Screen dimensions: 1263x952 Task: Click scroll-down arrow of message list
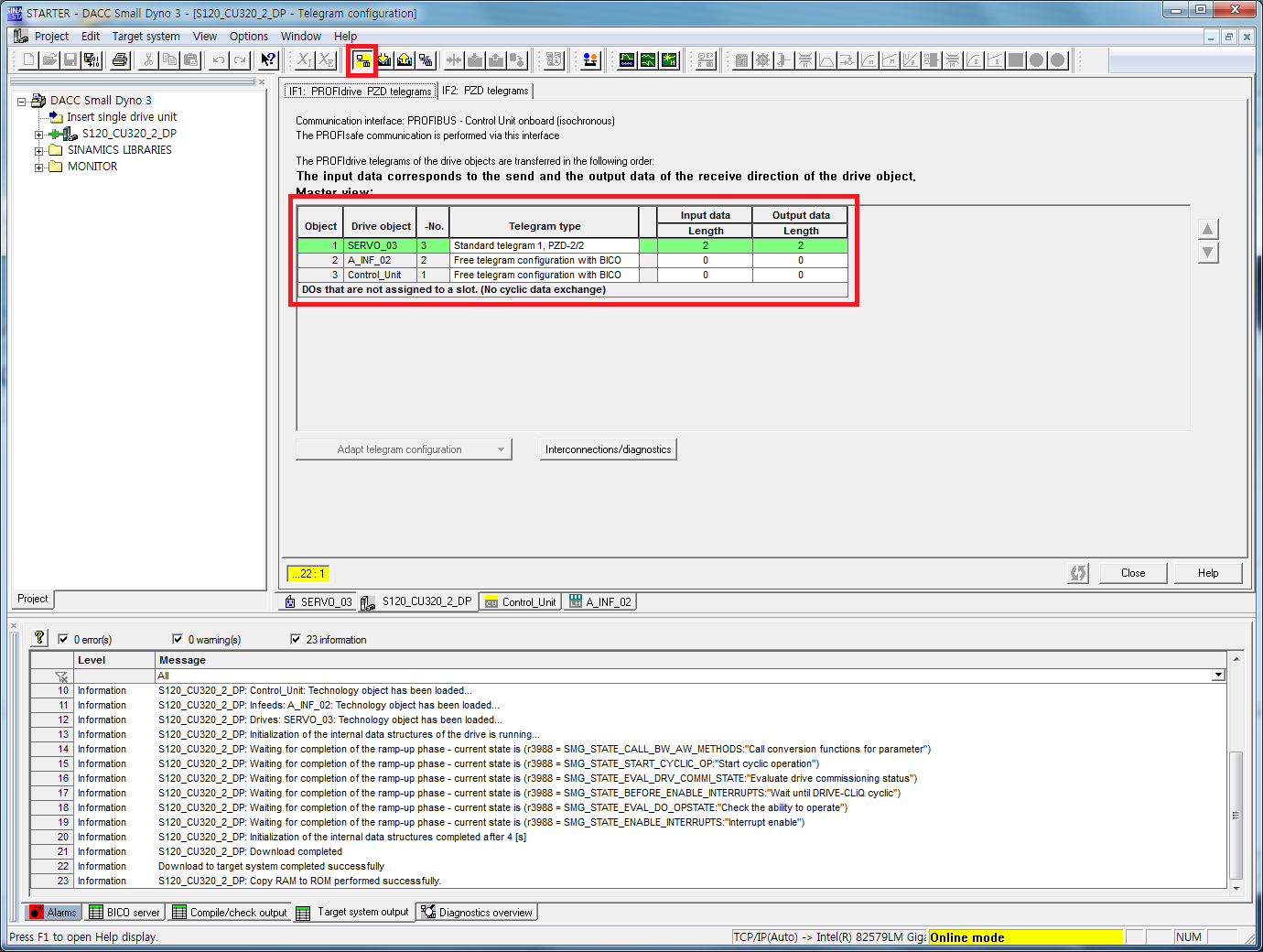click(x=1236, y=888)
